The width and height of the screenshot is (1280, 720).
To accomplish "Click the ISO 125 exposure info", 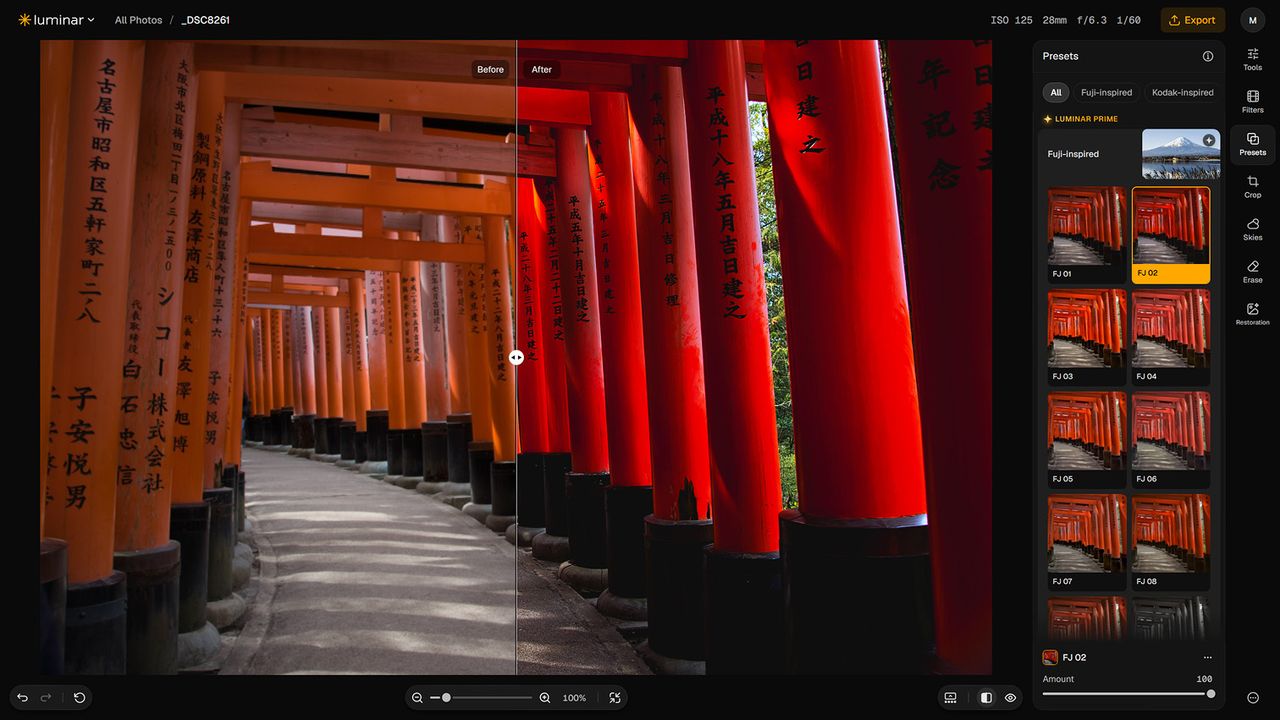I will pyautogui.click(x=1011, y=20).
